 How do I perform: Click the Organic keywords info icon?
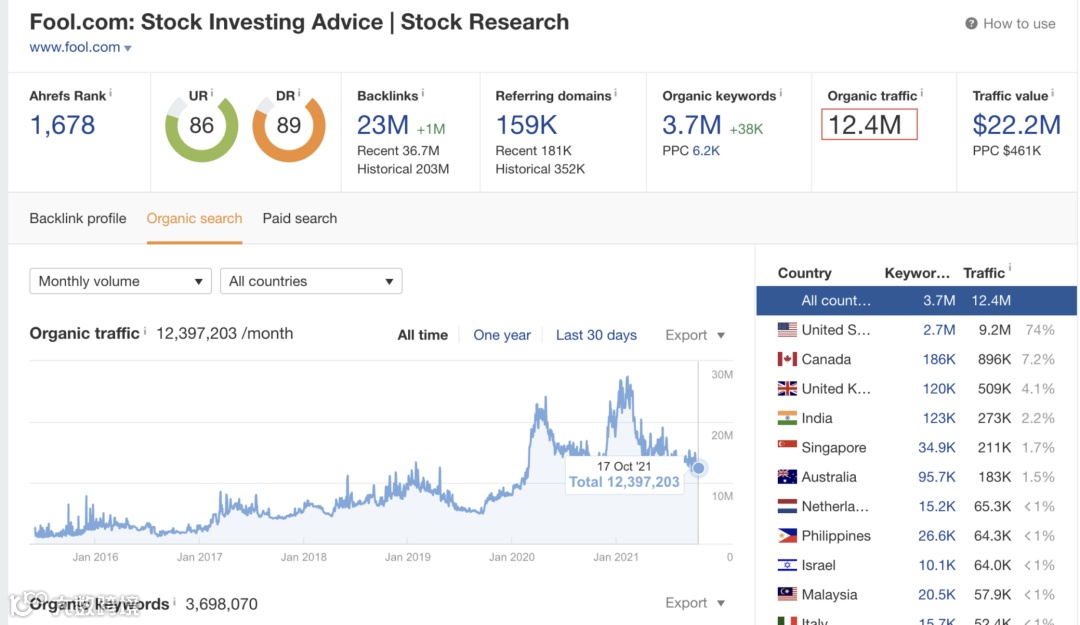tap(780, 92)
